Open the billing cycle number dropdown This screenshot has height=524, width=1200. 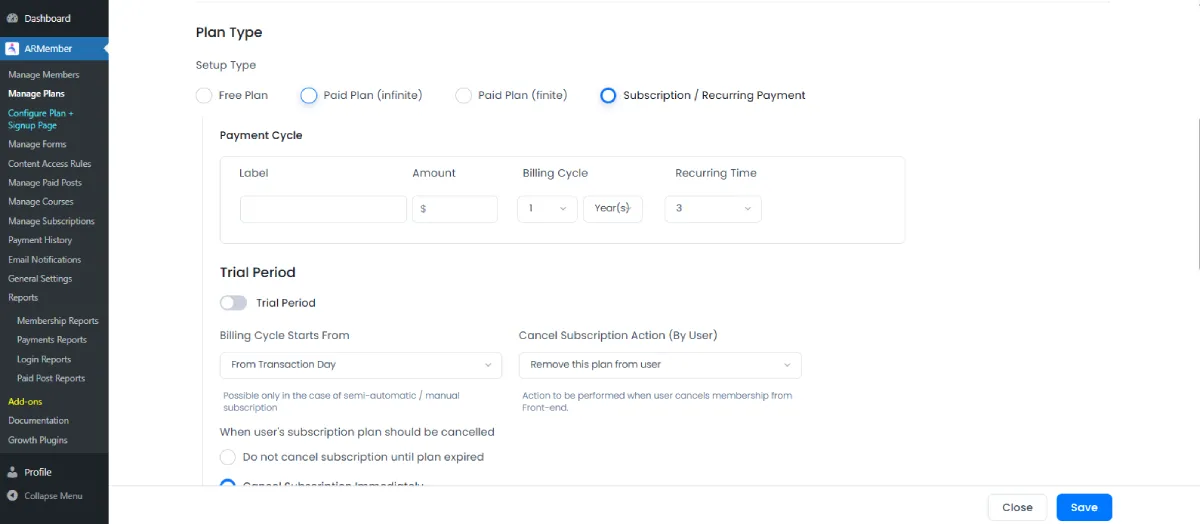pos(547,209)
